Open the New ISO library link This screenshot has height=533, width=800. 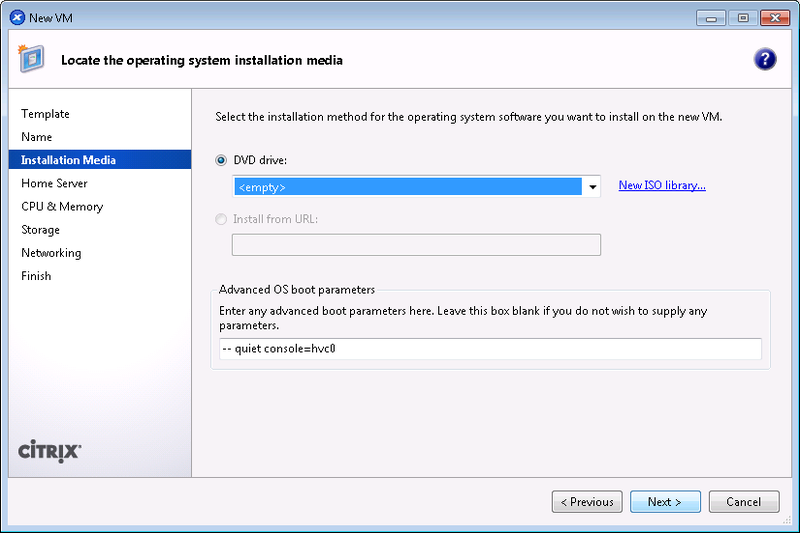(662, 185)
